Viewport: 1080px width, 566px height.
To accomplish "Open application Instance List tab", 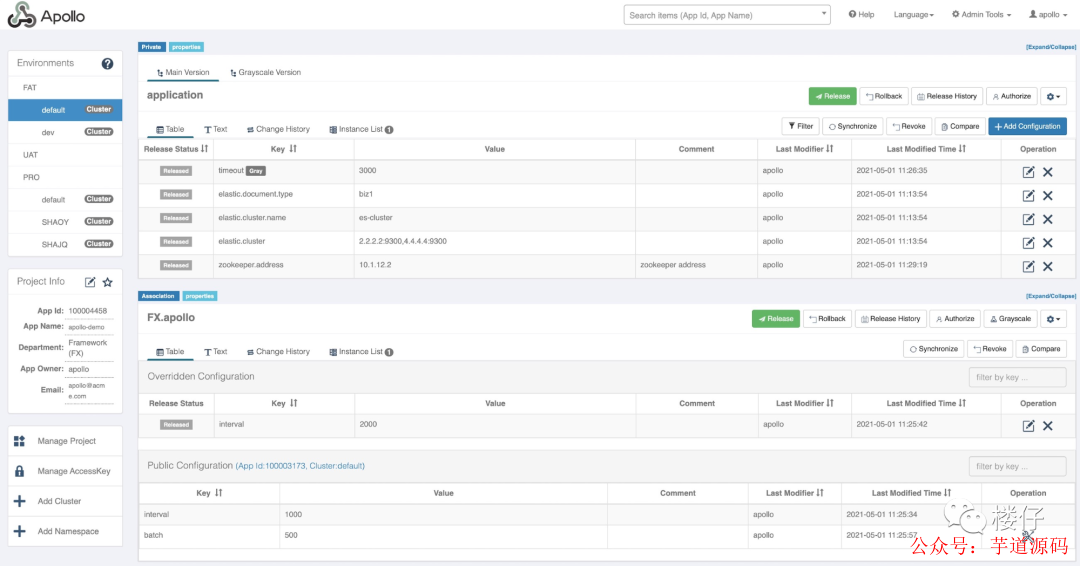I will (x=361, y=129).
